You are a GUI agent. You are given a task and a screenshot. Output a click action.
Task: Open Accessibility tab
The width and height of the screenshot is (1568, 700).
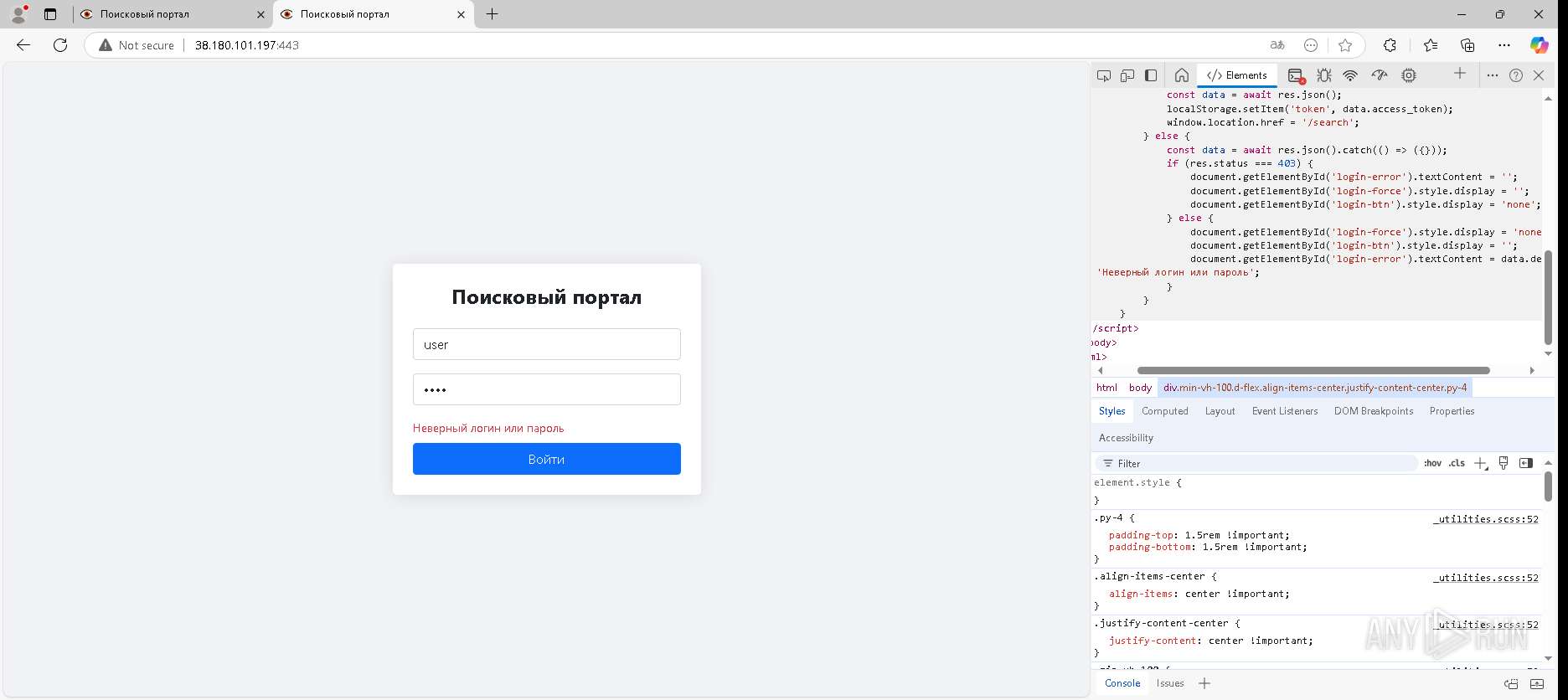[x=1126, y=438]
